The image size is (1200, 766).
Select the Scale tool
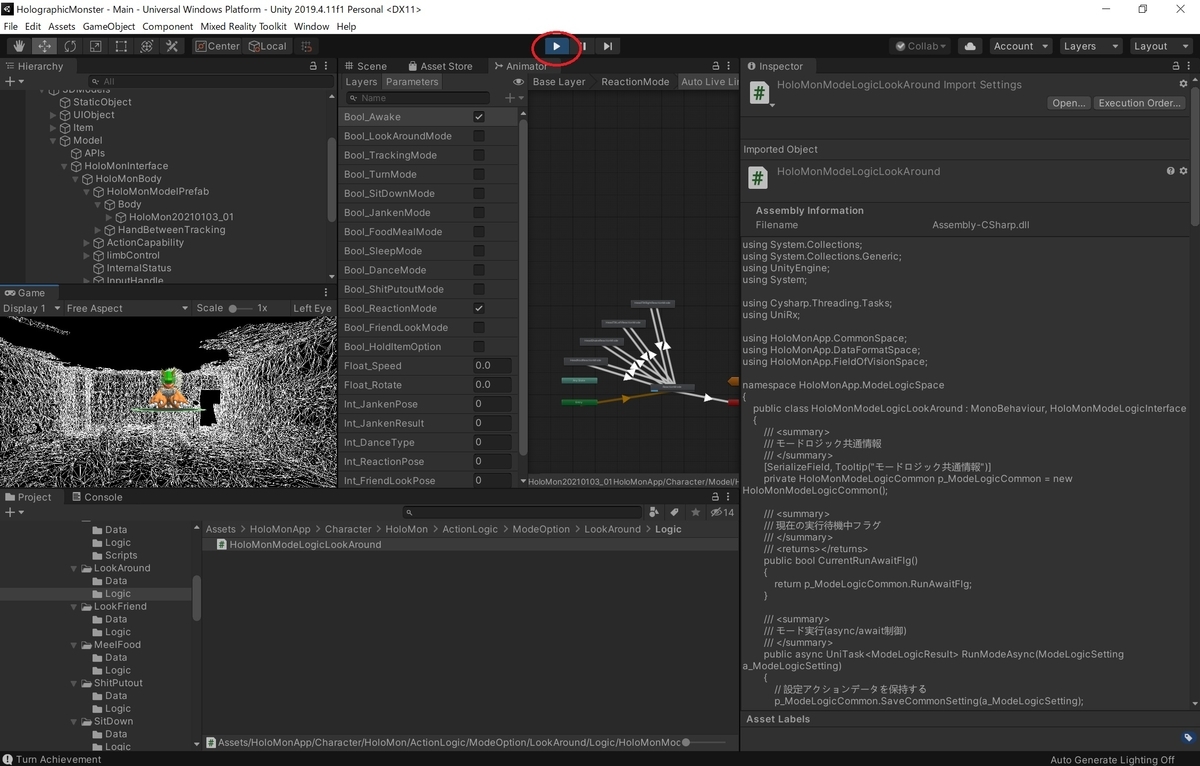pos(95,46)
